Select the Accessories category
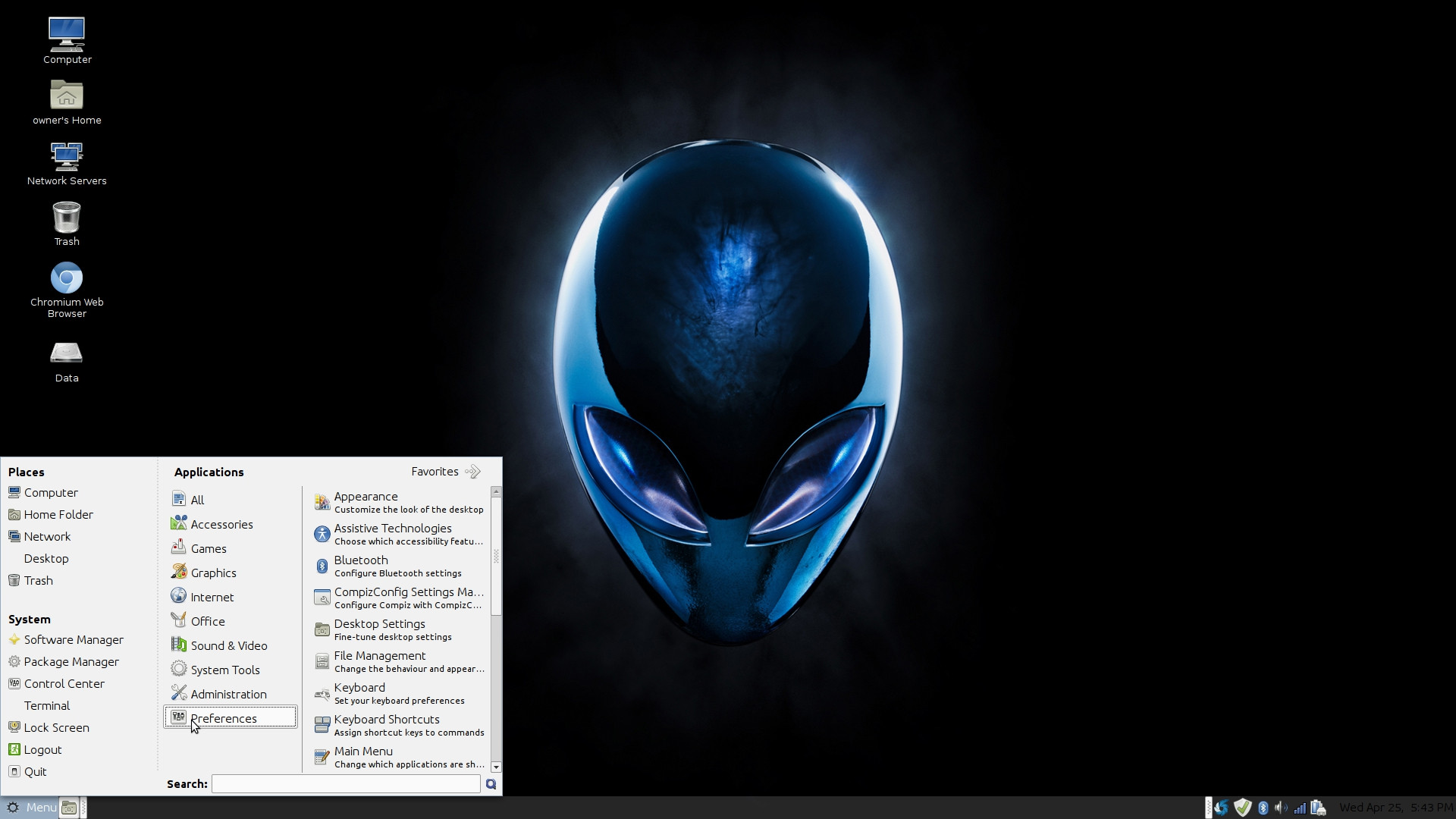Viewport: 1456px width, 819px height. tap(231, 523)
